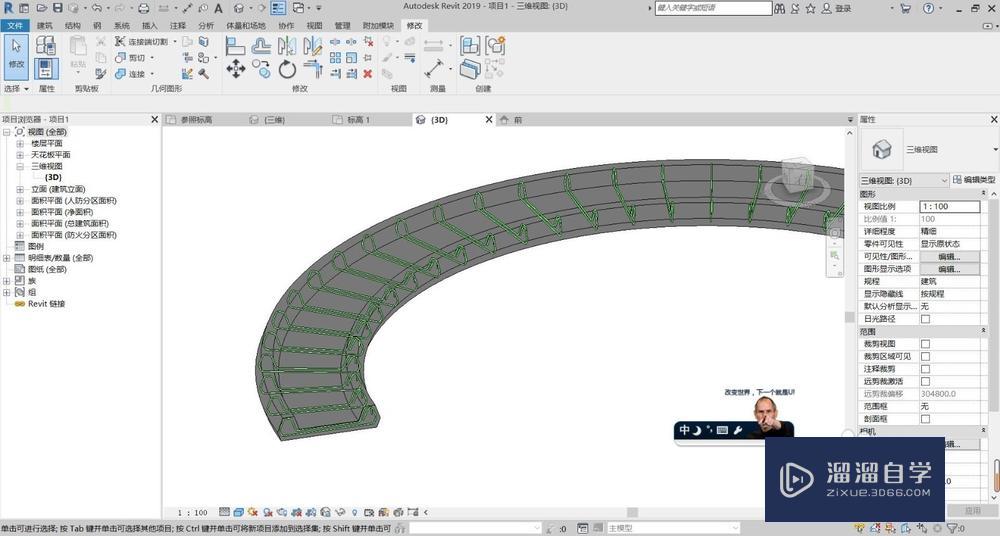Click the Reveal Hidden Elements lightbulb icon
This screenshot has width=1000, height=536.
tap(355, 512)
